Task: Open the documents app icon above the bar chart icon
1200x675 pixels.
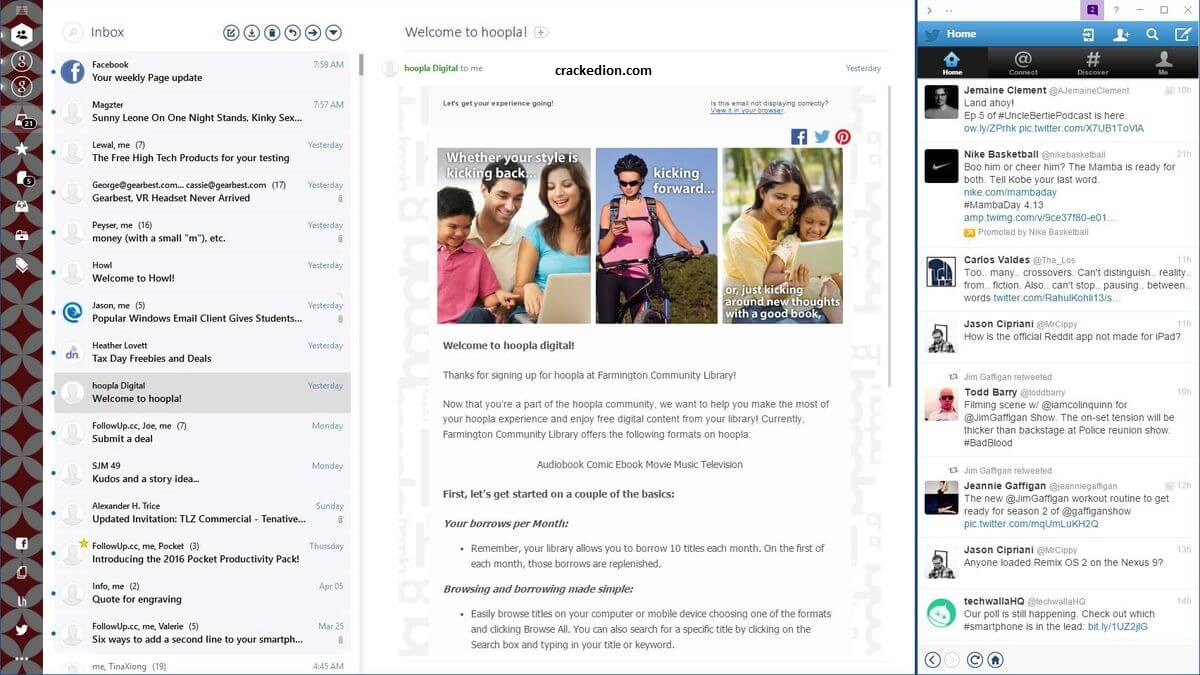Action: 22,572
